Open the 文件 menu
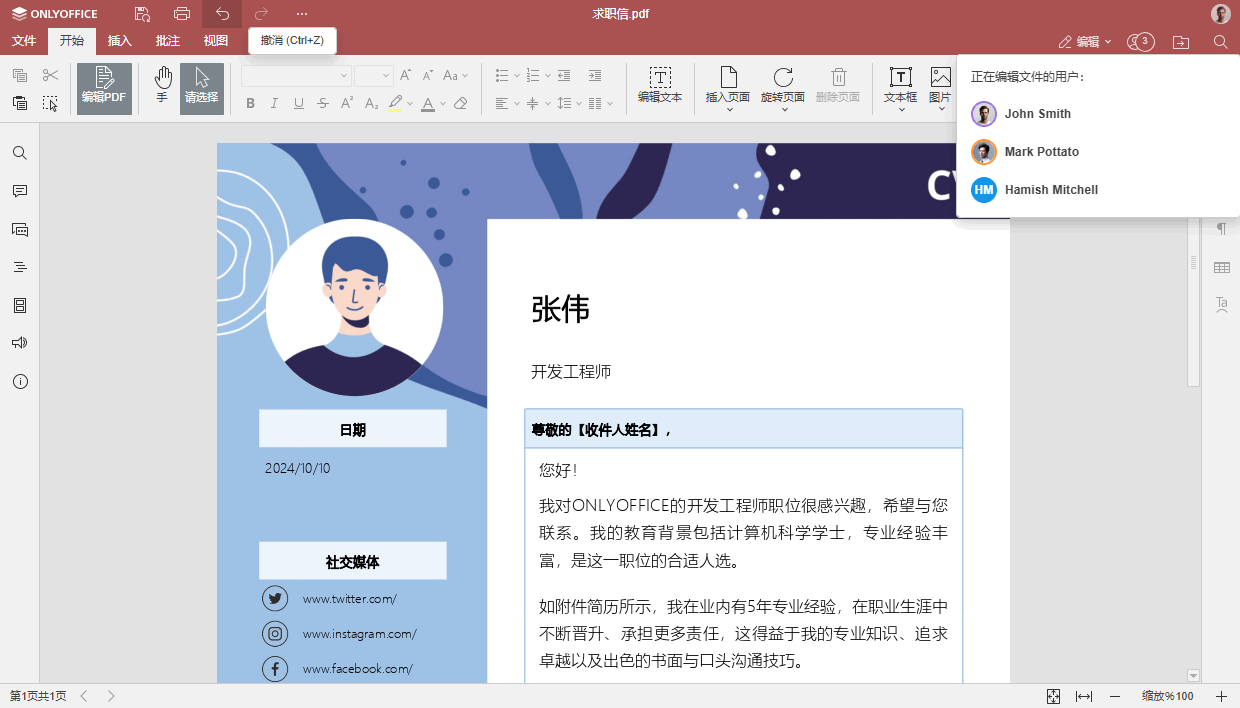This screenshot has width=1240, height=708. pos(23,41)
